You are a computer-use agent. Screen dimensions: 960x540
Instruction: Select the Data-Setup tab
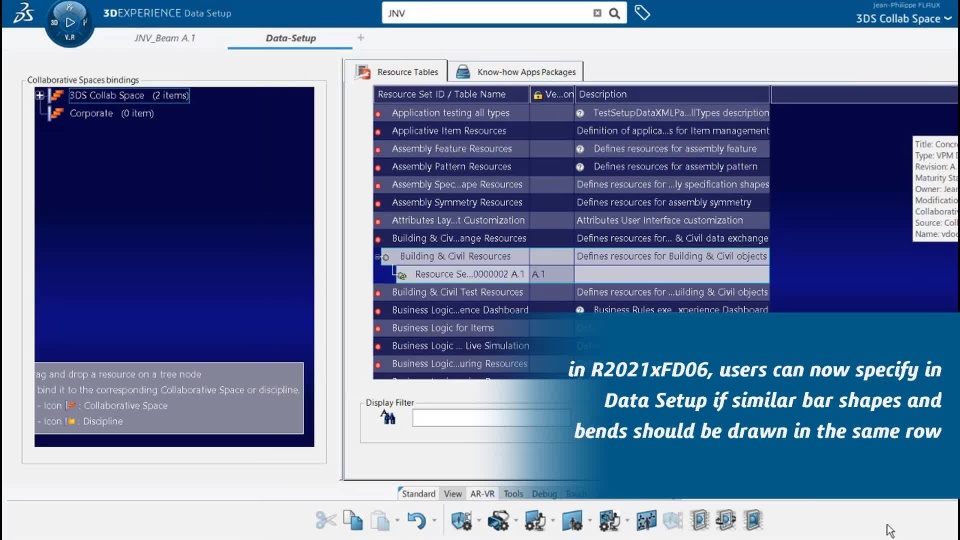click(x=291, y=38)
